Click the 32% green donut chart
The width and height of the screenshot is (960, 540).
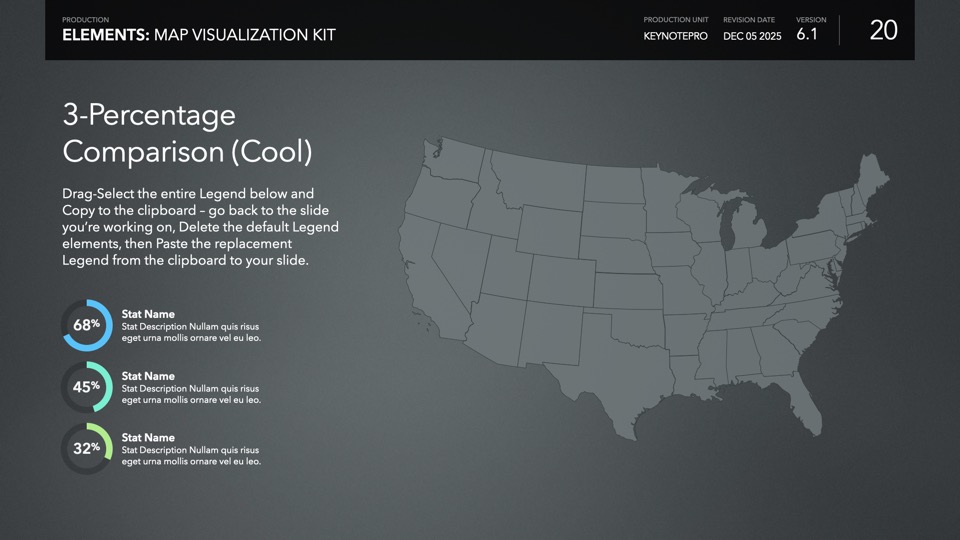coord(87,449)
